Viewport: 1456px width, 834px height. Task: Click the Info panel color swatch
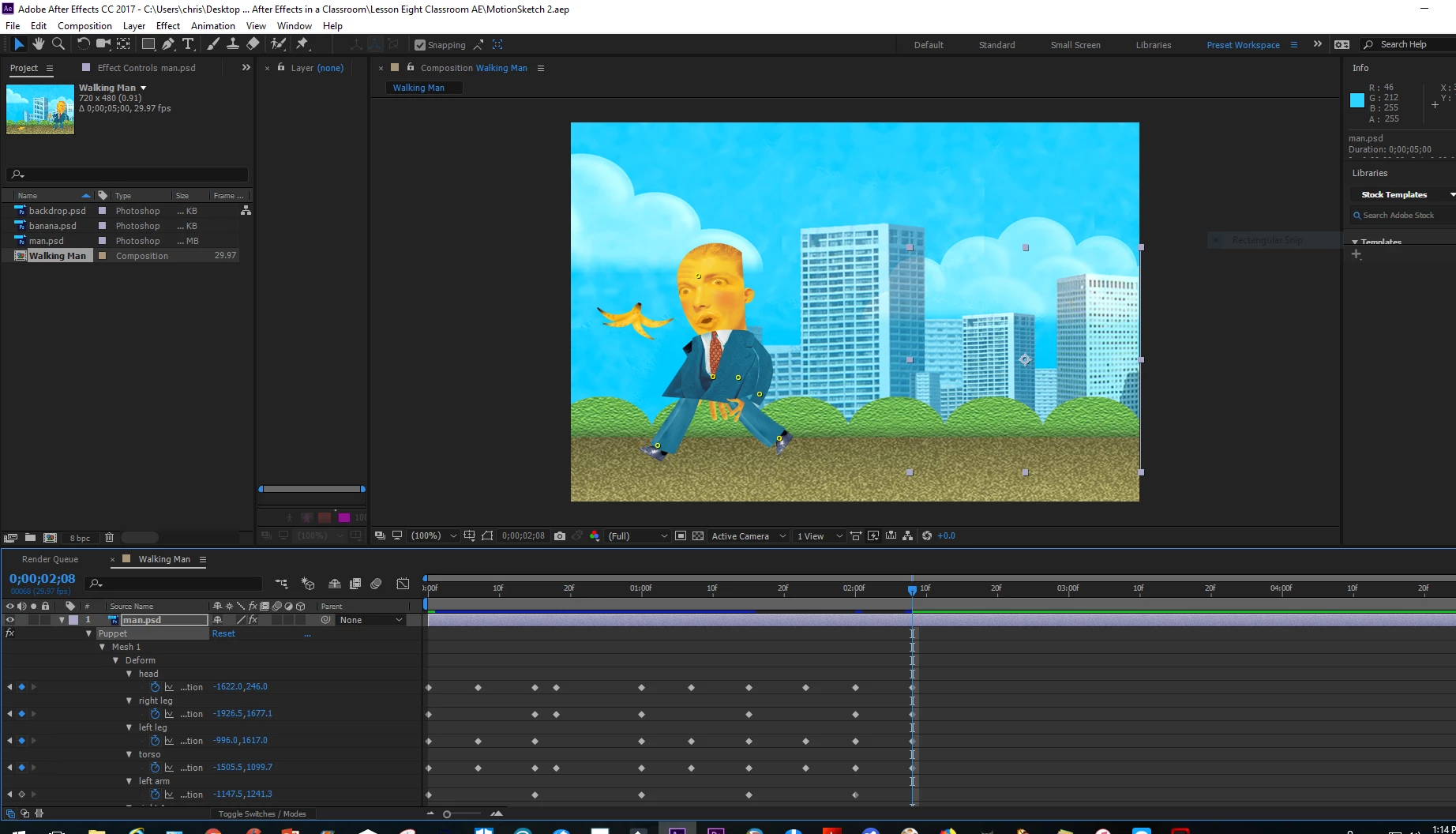point(1357,100)
